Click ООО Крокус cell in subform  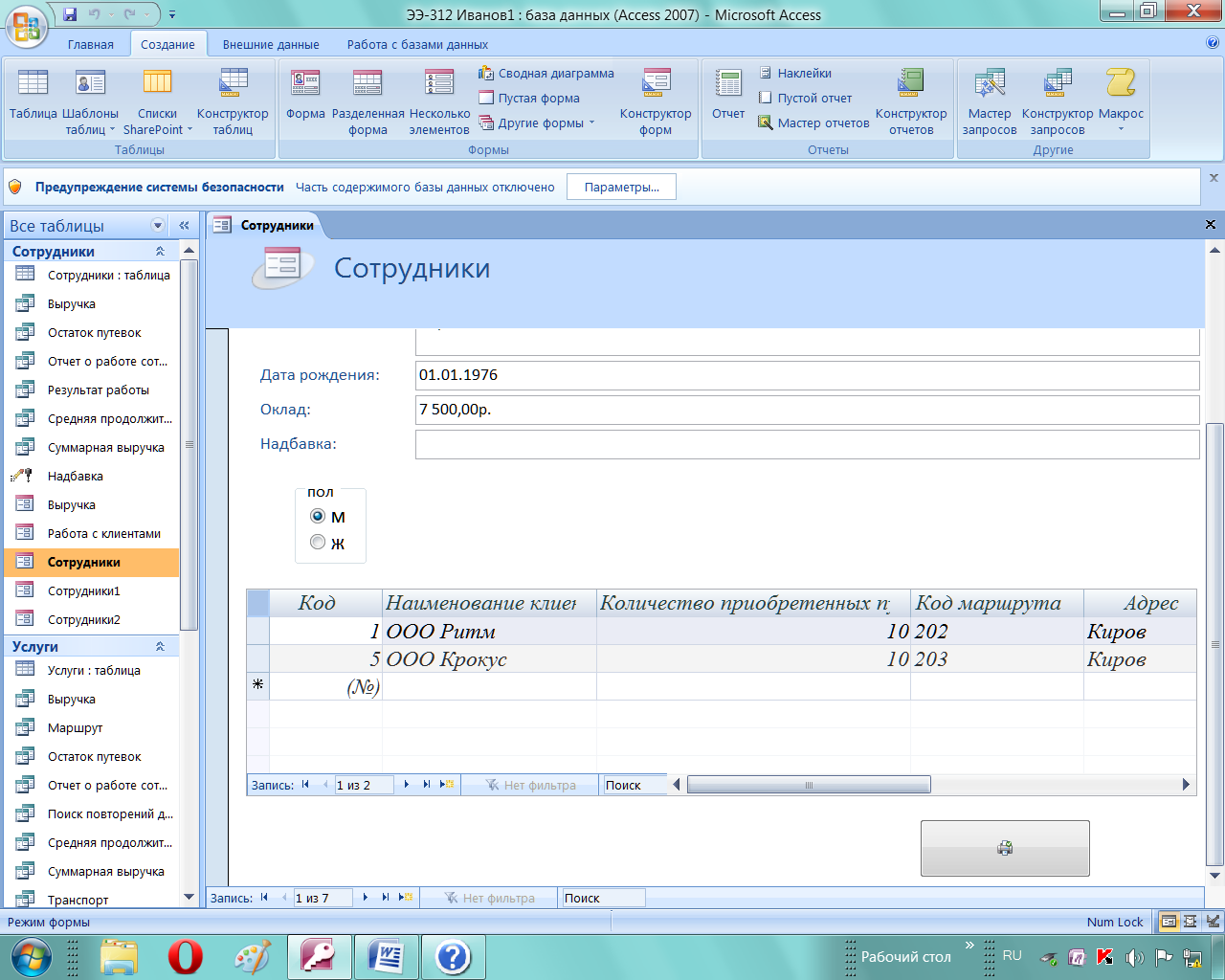(489, 658)
